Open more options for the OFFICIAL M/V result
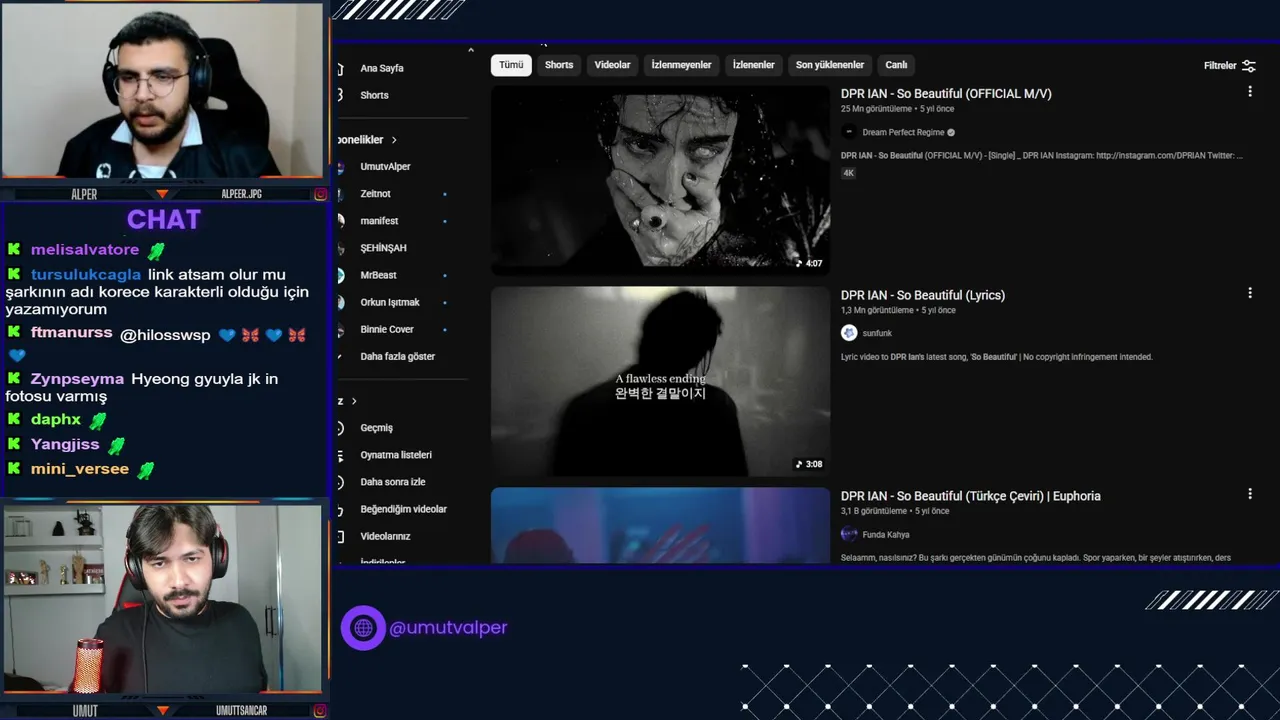The width and height of the screenshot is (1280, 720). tap(1249, 92)
